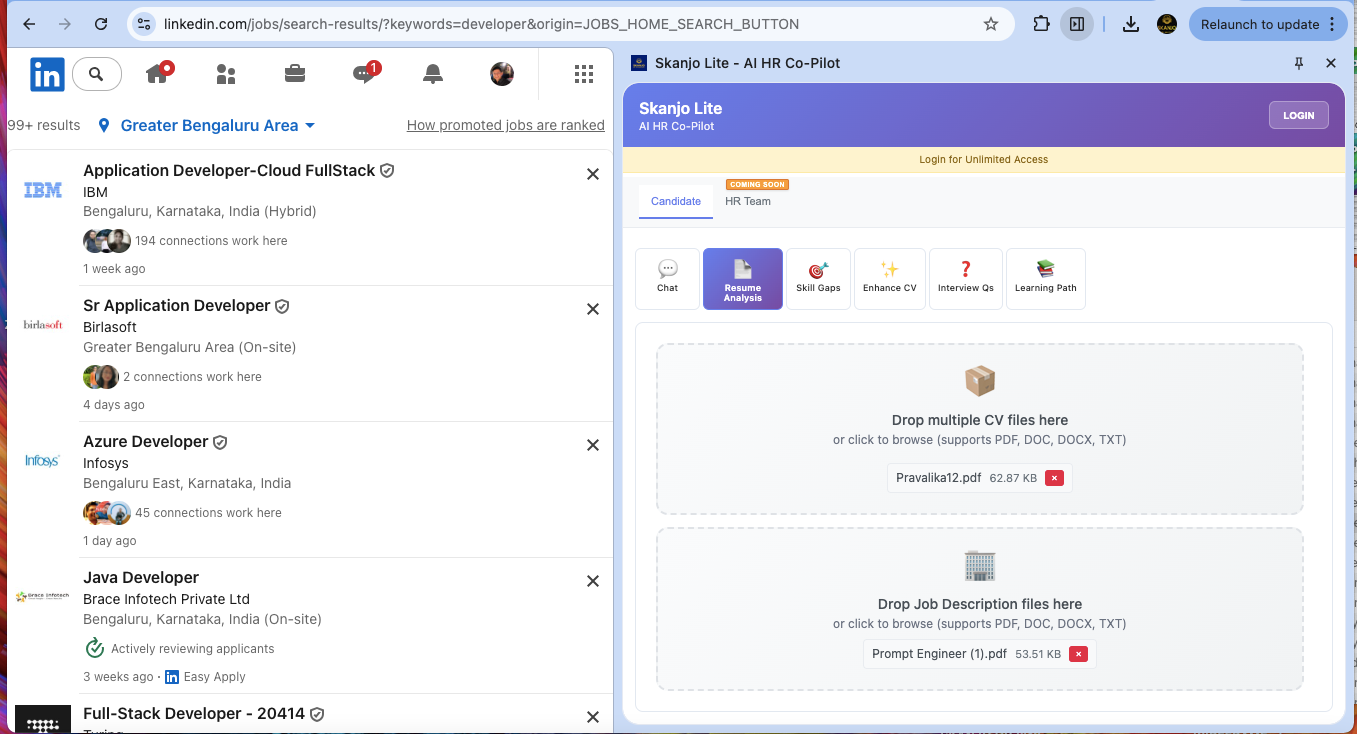Dismiss the Infosys job listing
Viewport: 1357px width, 734px height.
(x=593, y=445)
